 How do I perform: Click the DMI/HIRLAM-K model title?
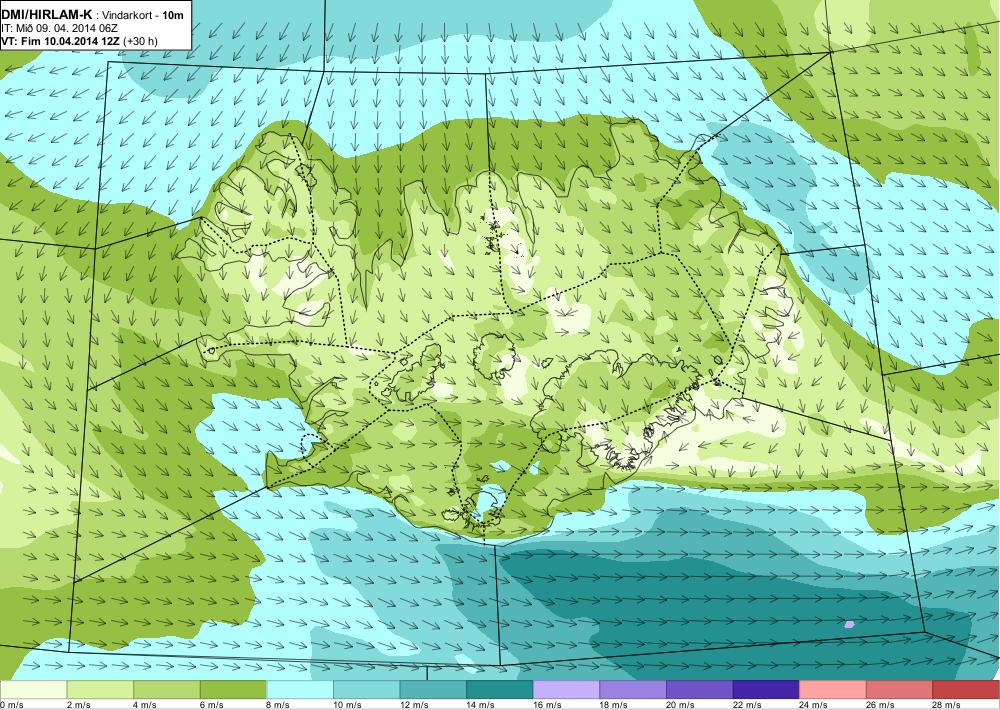coord(46,15)
